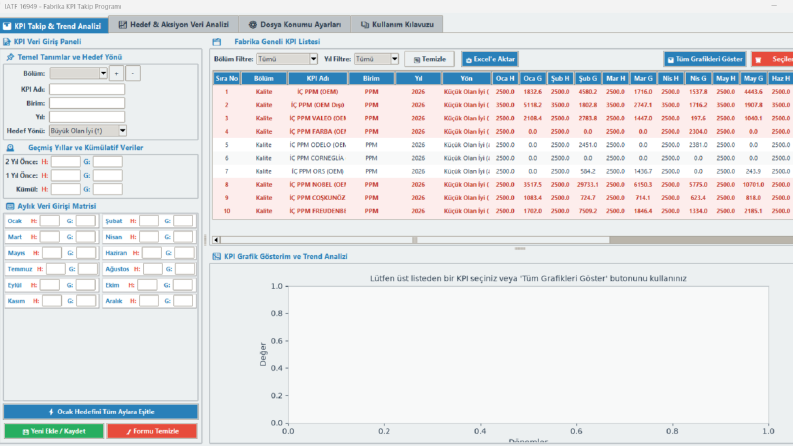Click the Ağustos G input field
This screenshot has height=446, width=793.
click(x=185, y=269)
